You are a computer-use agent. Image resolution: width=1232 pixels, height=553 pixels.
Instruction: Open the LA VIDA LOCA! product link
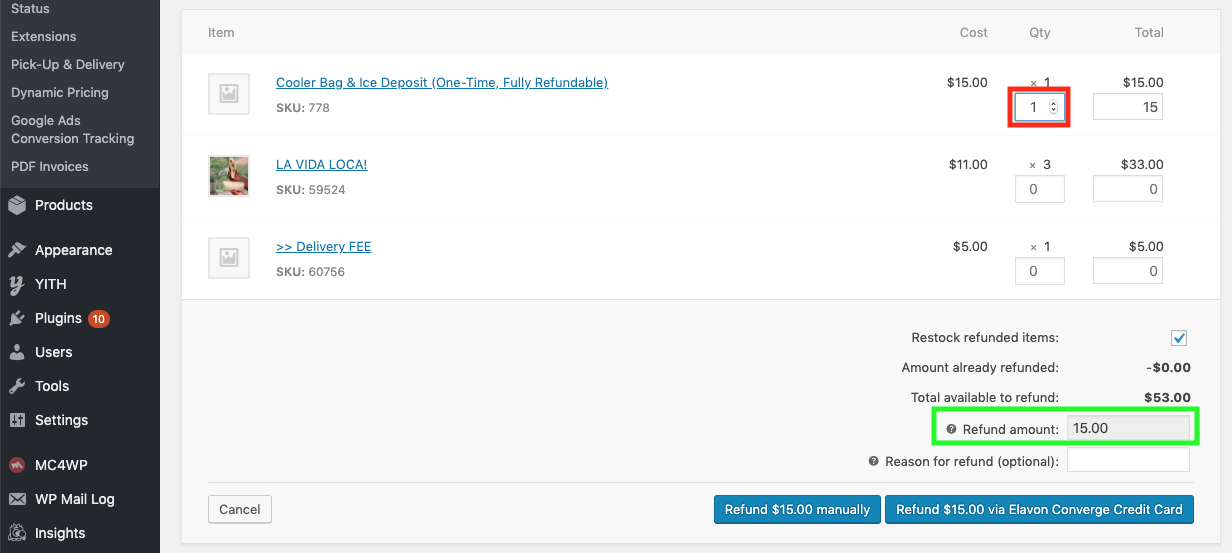[322, 164]
